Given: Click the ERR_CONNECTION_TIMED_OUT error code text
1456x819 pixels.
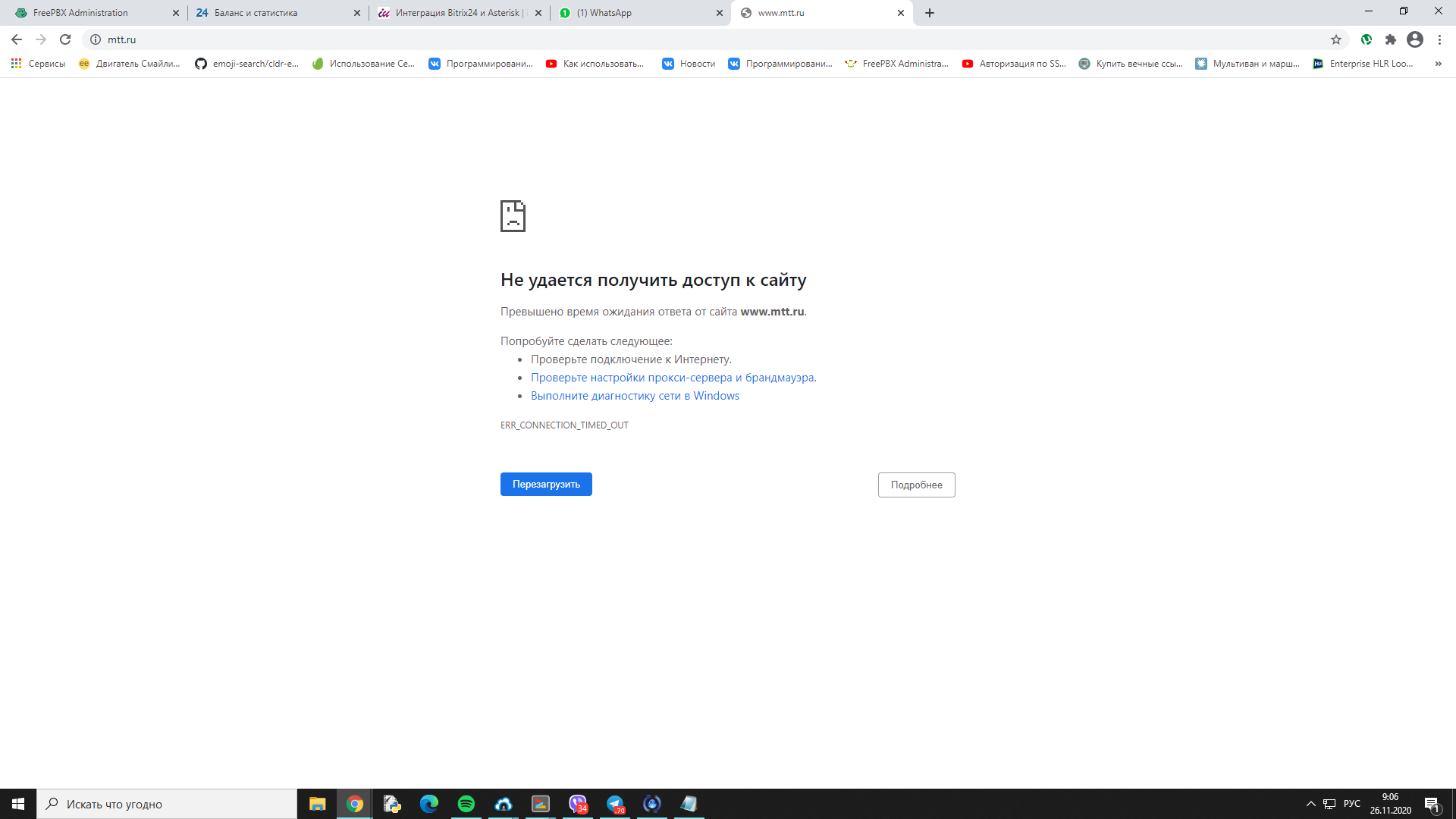Looking at the screenshot, I should [564, 425].
